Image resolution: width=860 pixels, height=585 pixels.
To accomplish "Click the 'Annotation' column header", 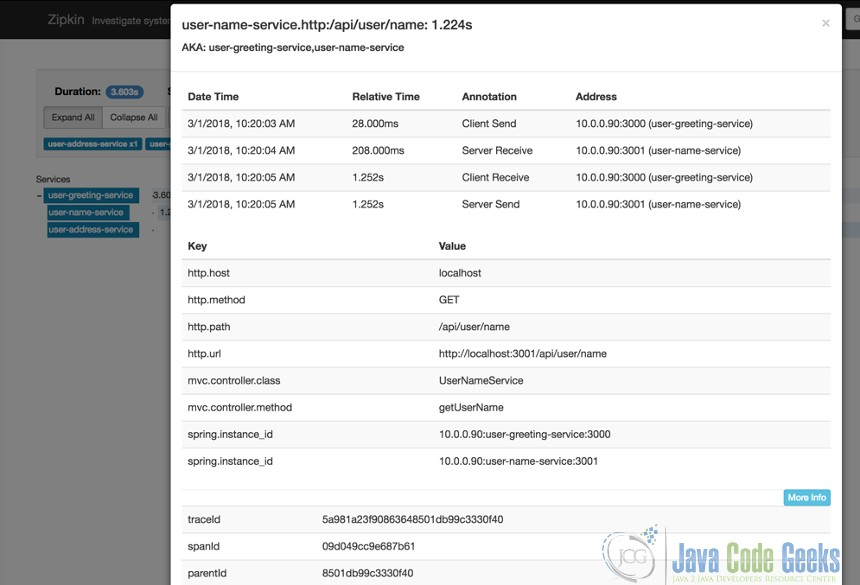I will (x=489, y=96).
